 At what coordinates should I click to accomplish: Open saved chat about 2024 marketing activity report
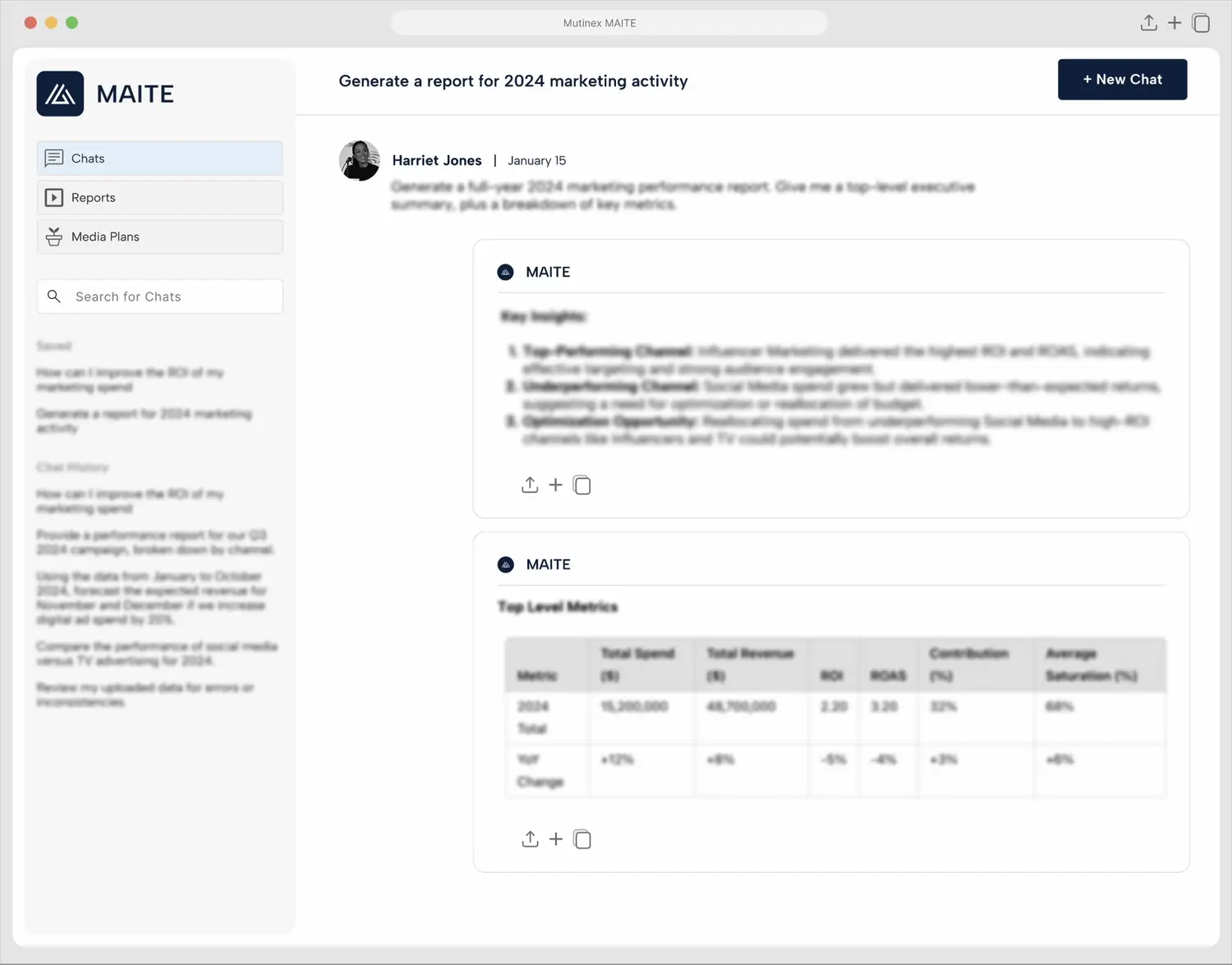[x=144, y=420]
